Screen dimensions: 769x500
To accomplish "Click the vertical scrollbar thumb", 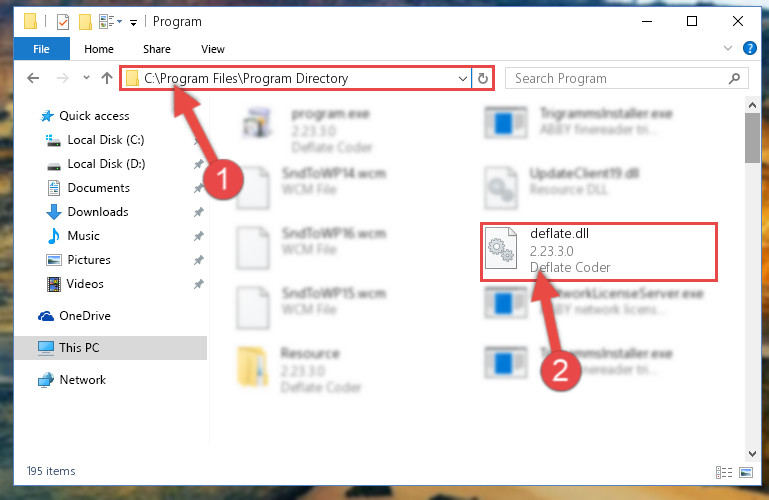I will pos(752,138).
